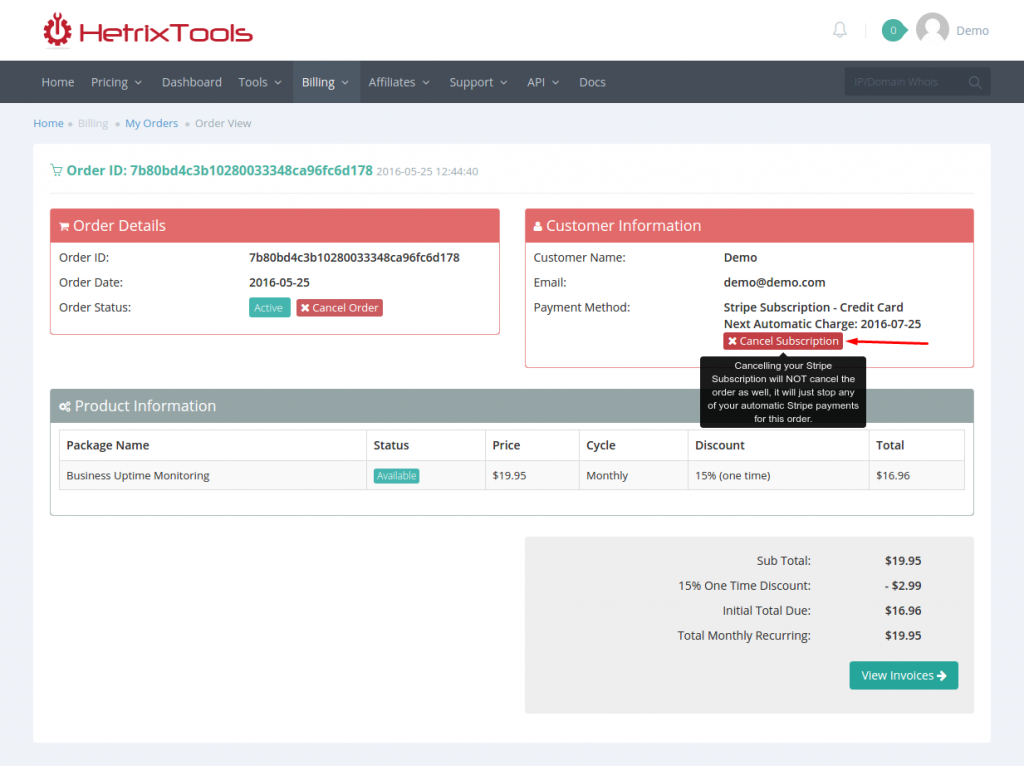Click the magnifier icon in the Whois search box
Screen dimensions: 1024x766
(x=975, y=82)
